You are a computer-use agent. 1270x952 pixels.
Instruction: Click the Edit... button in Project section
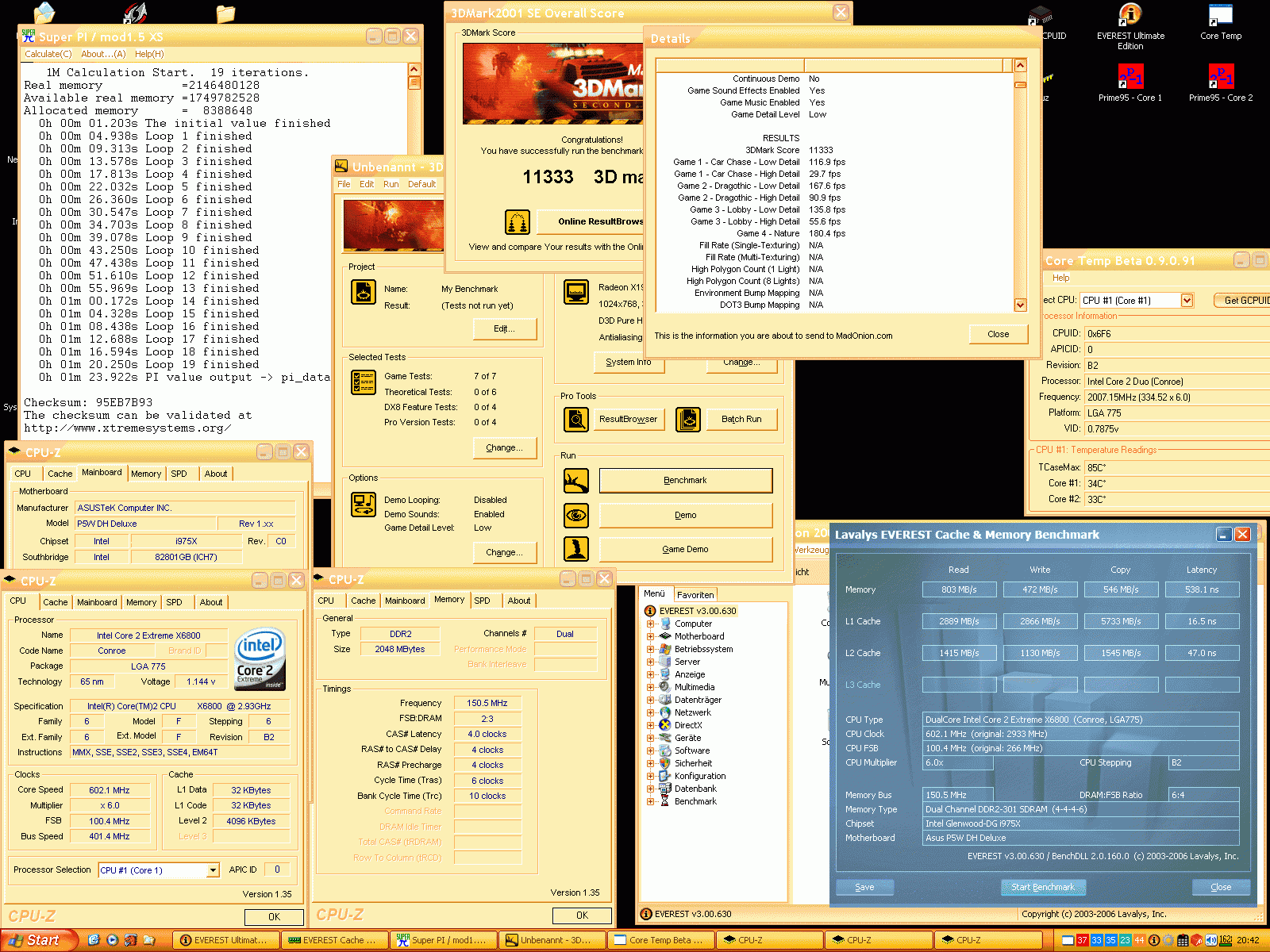click(504, 328)
